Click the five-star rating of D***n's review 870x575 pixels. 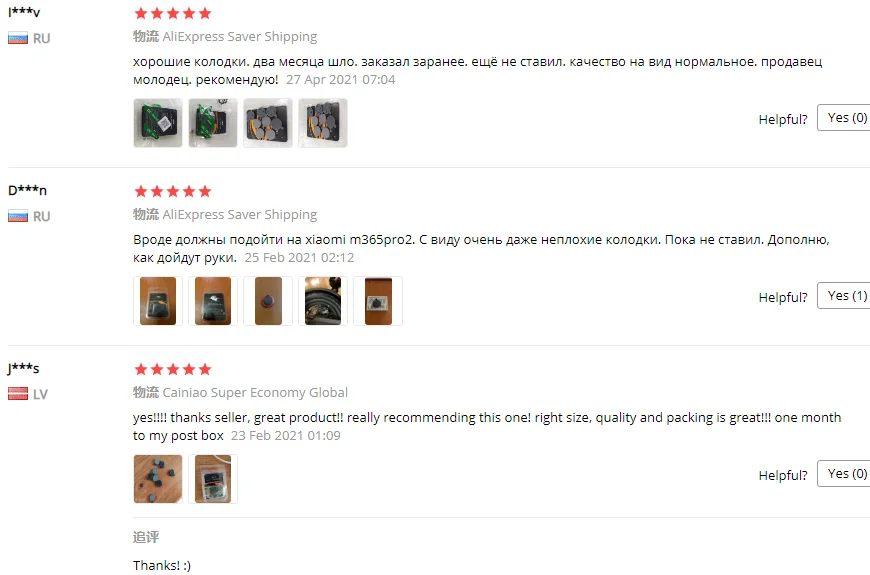coord(173,191)
